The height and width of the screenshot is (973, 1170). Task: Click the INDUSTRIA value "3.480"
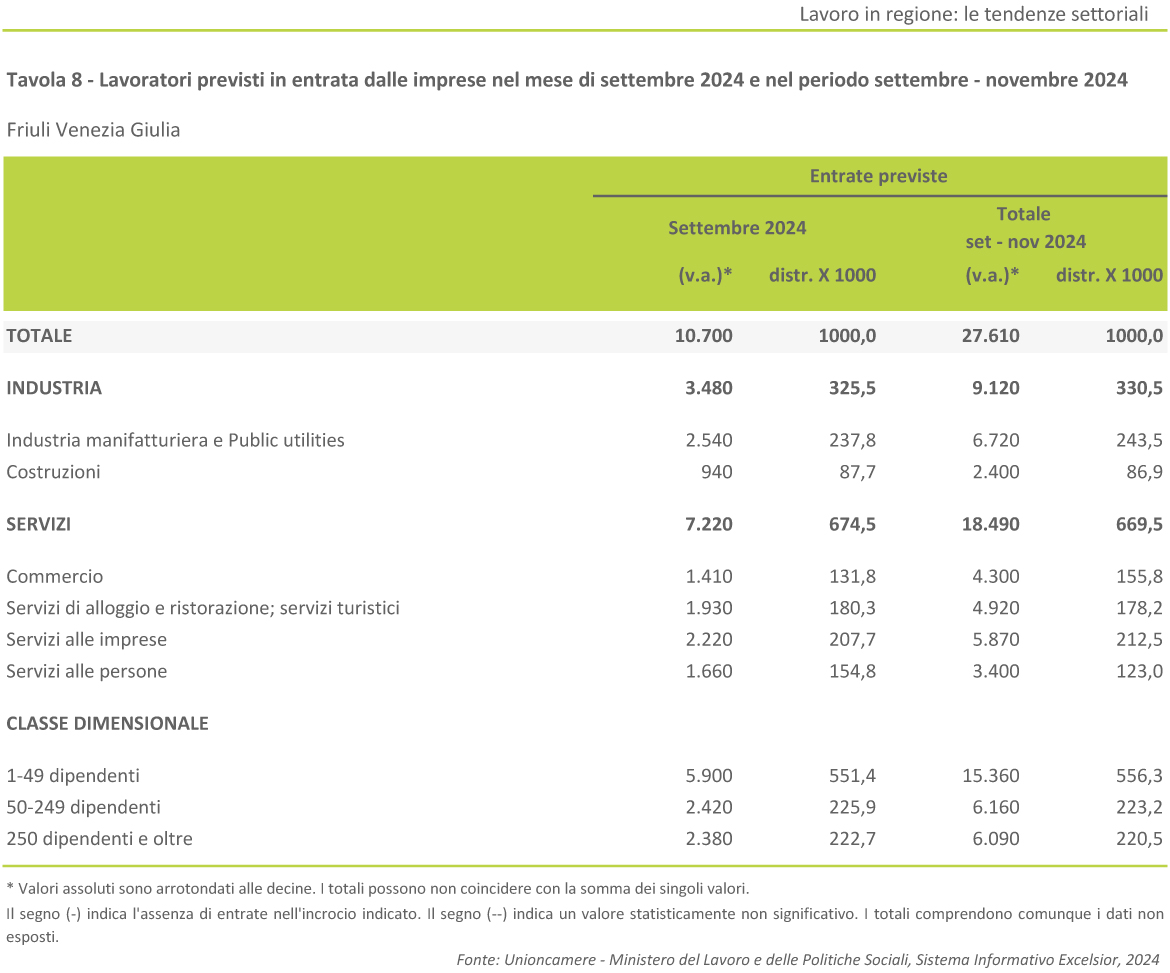(x=709, y=388)
